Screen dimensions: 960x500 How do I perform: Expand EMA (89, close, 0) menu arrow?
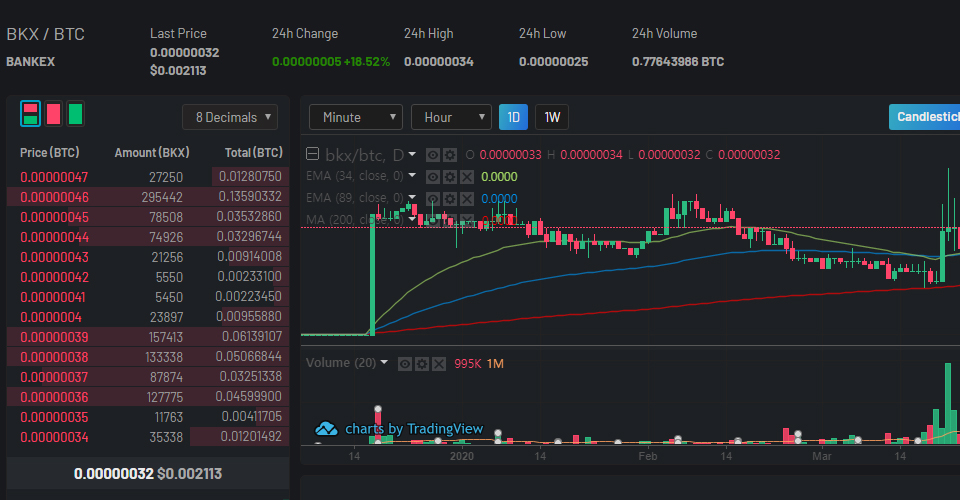[412, 197]
